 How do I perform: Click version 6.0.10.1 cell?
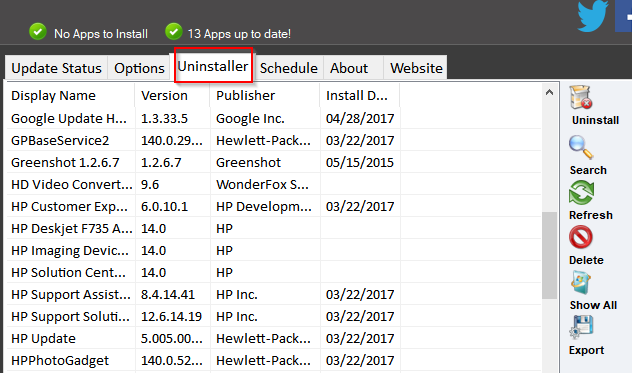click(x=164, y=206)
